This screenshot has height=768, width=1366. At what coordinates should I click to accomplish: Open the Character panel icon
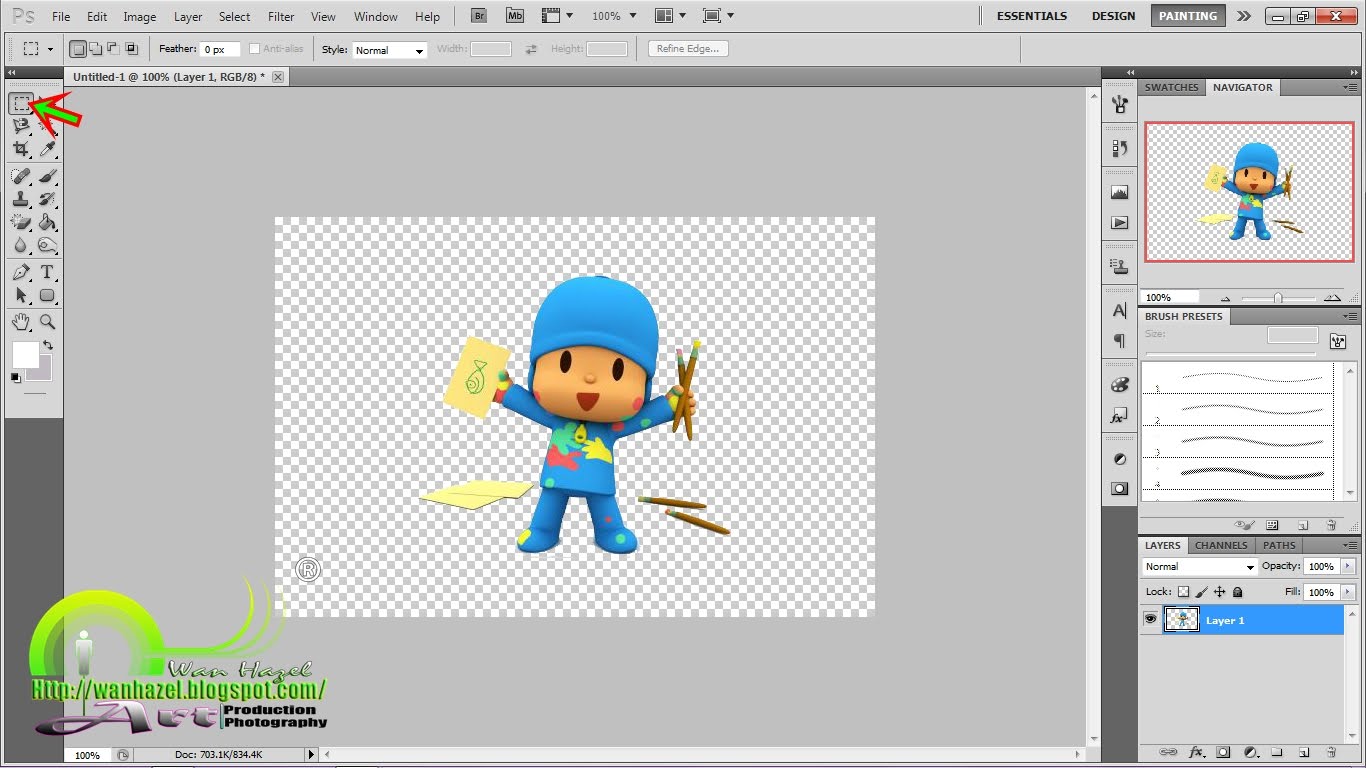(1120, 311)
